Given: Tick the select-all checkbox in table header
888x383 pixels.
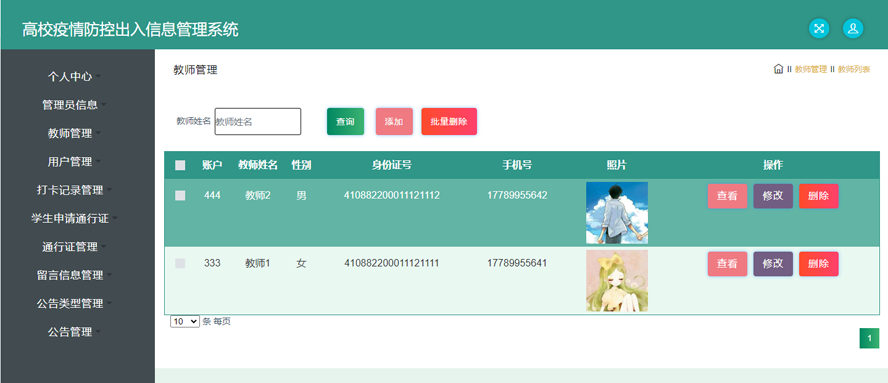Looking at the screenshot, I should [180, 165].
